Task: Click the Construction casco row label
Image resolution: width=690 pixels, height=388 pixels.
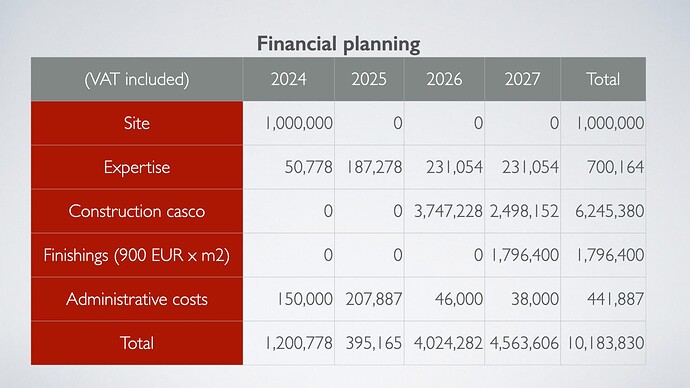Action: click(x=137, y=211)
